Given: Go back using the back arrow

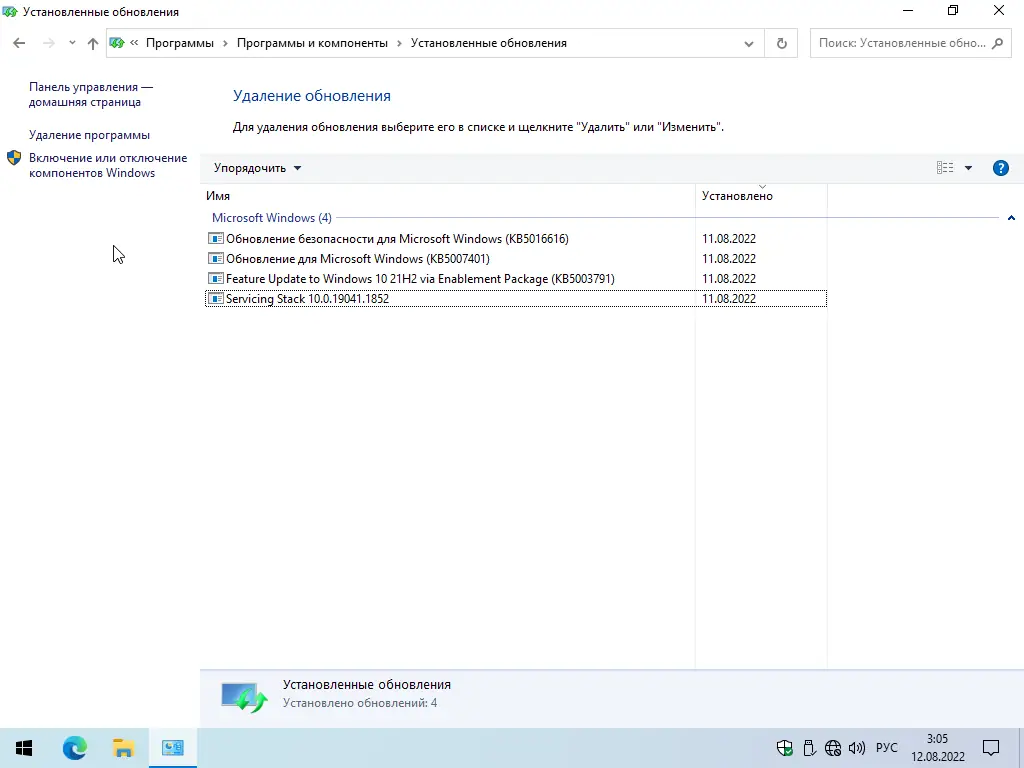Looking at the screenshot, I should point(19,43).
